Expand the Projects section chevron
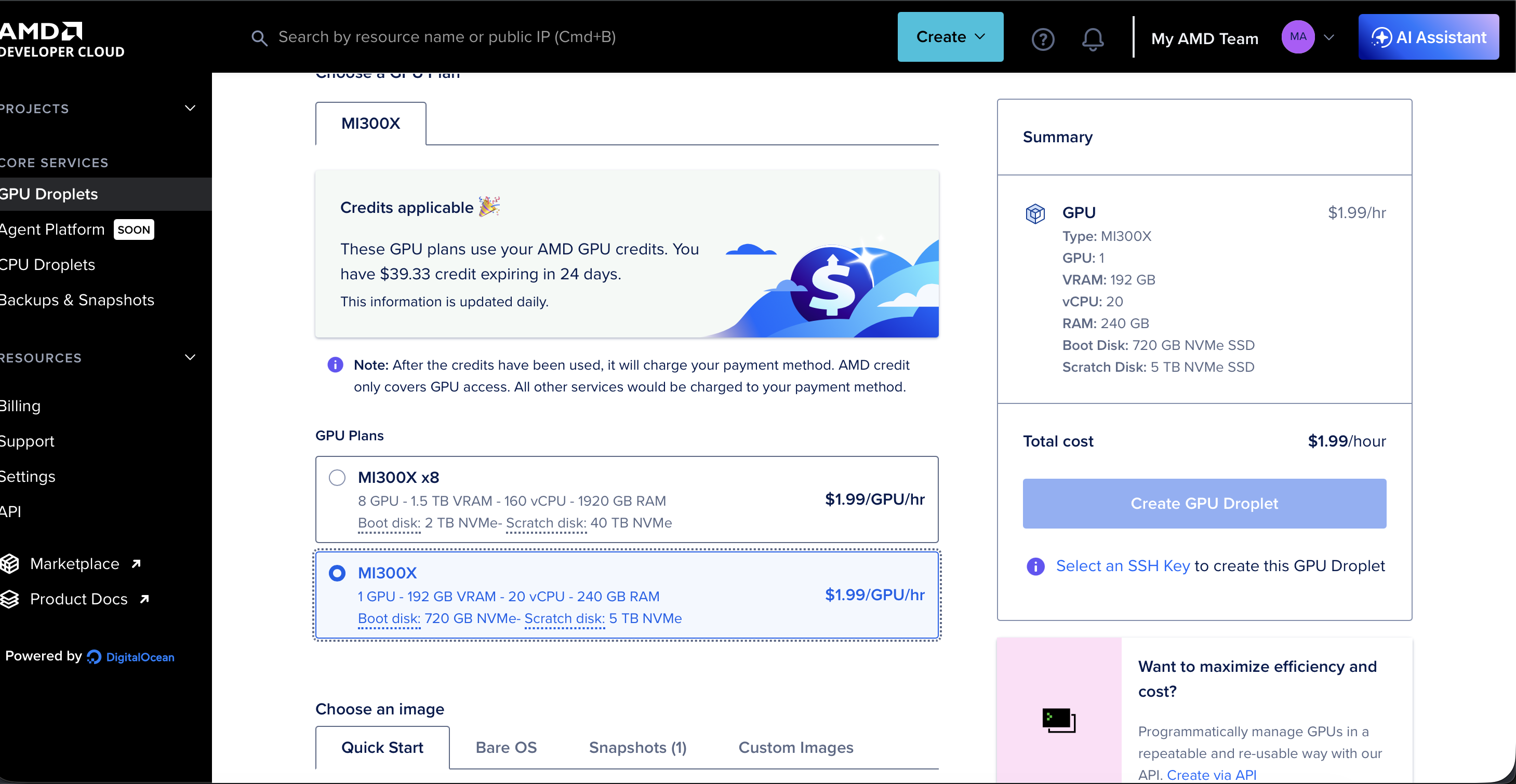The image size is (1516, 784). click(x=190, y=108)
